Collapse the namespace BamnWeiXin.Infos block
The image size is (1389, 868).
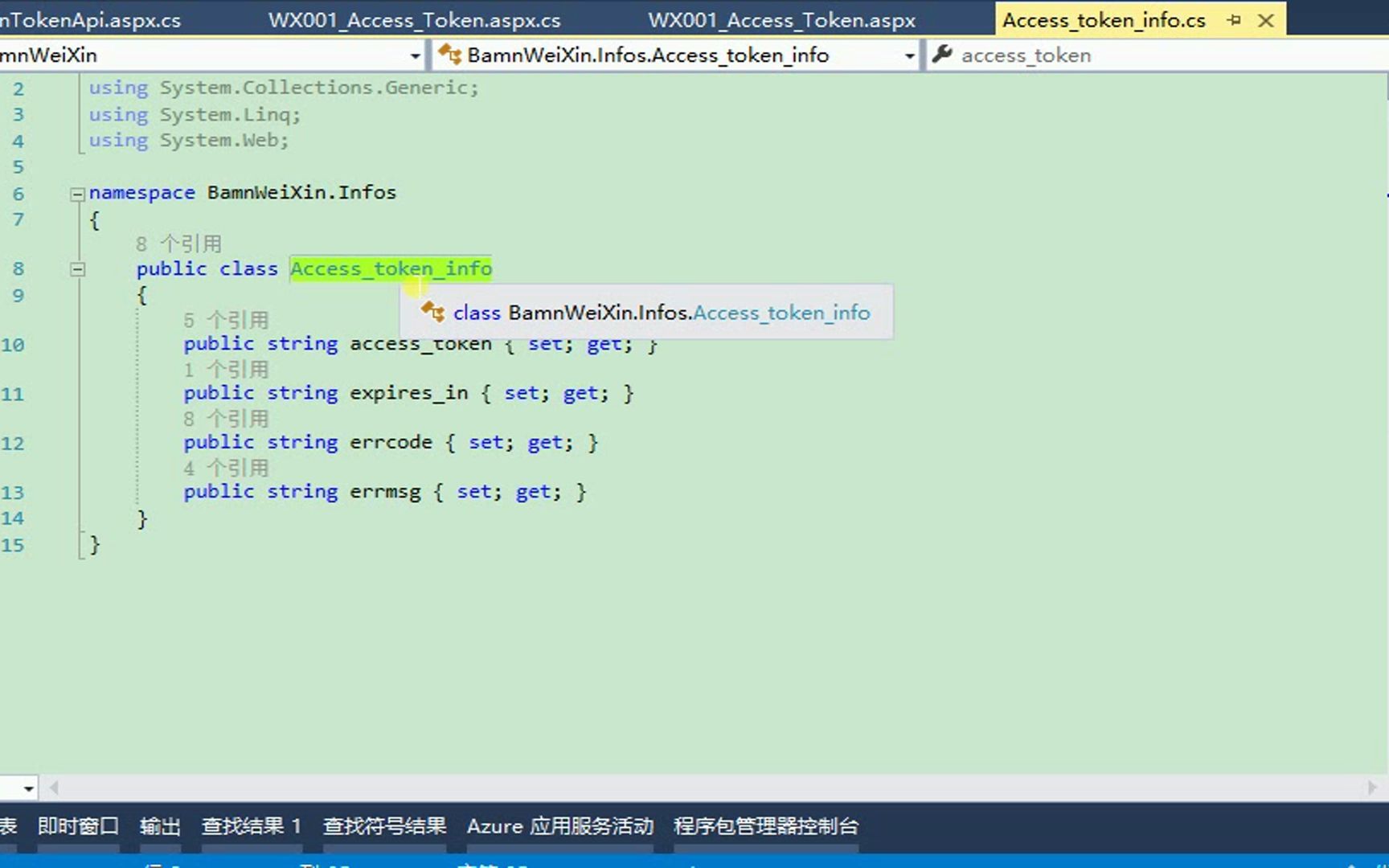pyautogui.click(x=77, y=194)
